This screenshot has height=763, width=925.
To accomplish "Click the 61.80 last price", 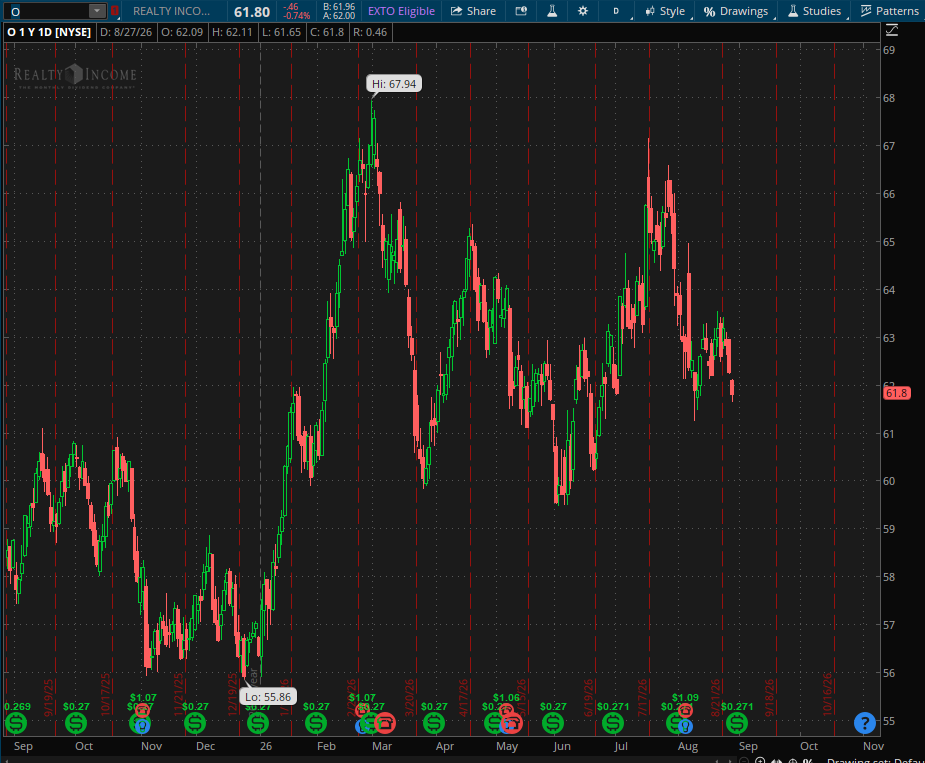I will pyautogui.click(x=252, y=12).
